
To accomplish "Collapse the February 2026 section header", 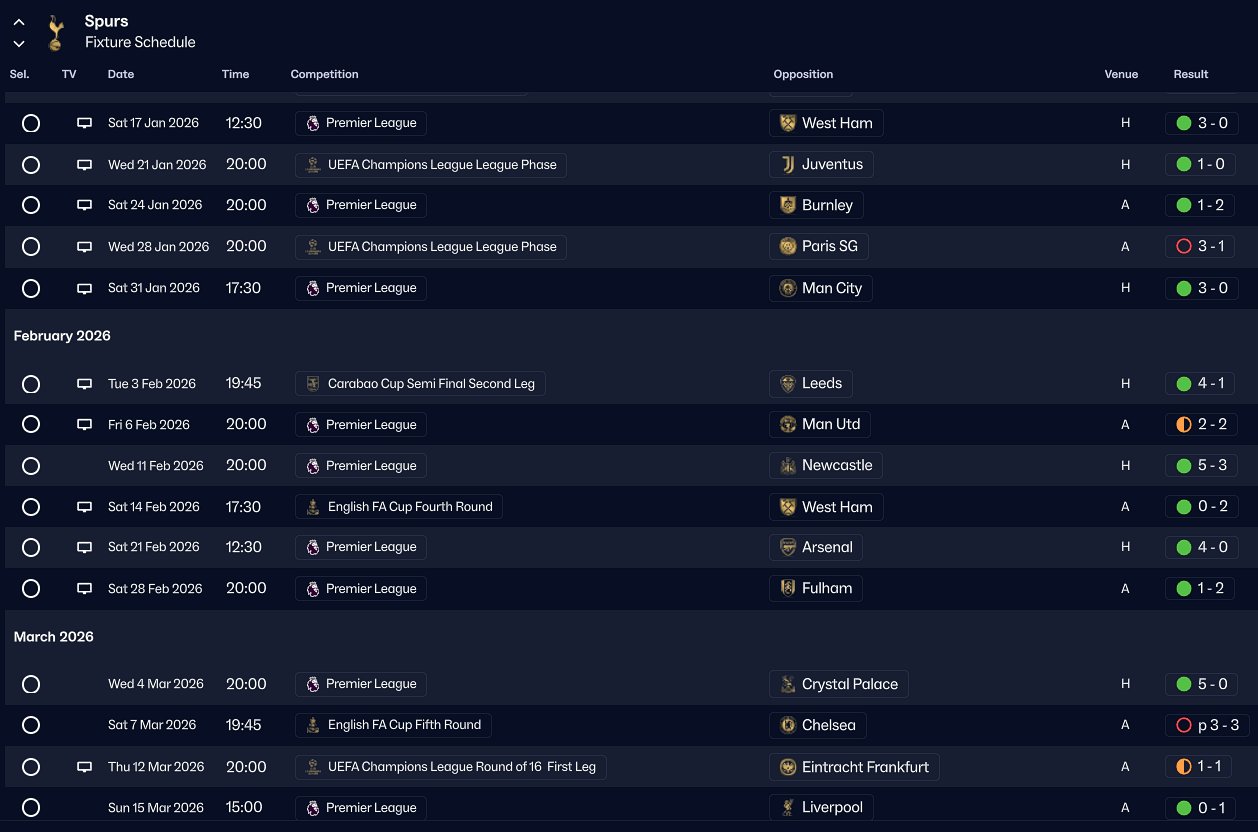I will pyautogui.click(x=62, y=336).
